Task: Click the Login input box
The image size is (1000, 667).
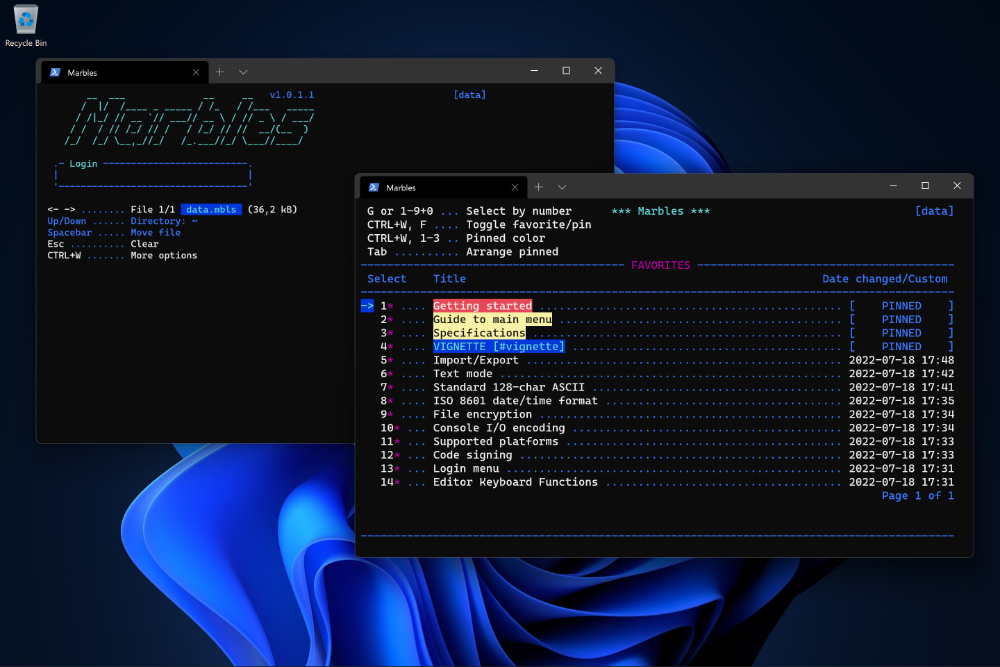Action: (x=153, y=175)
